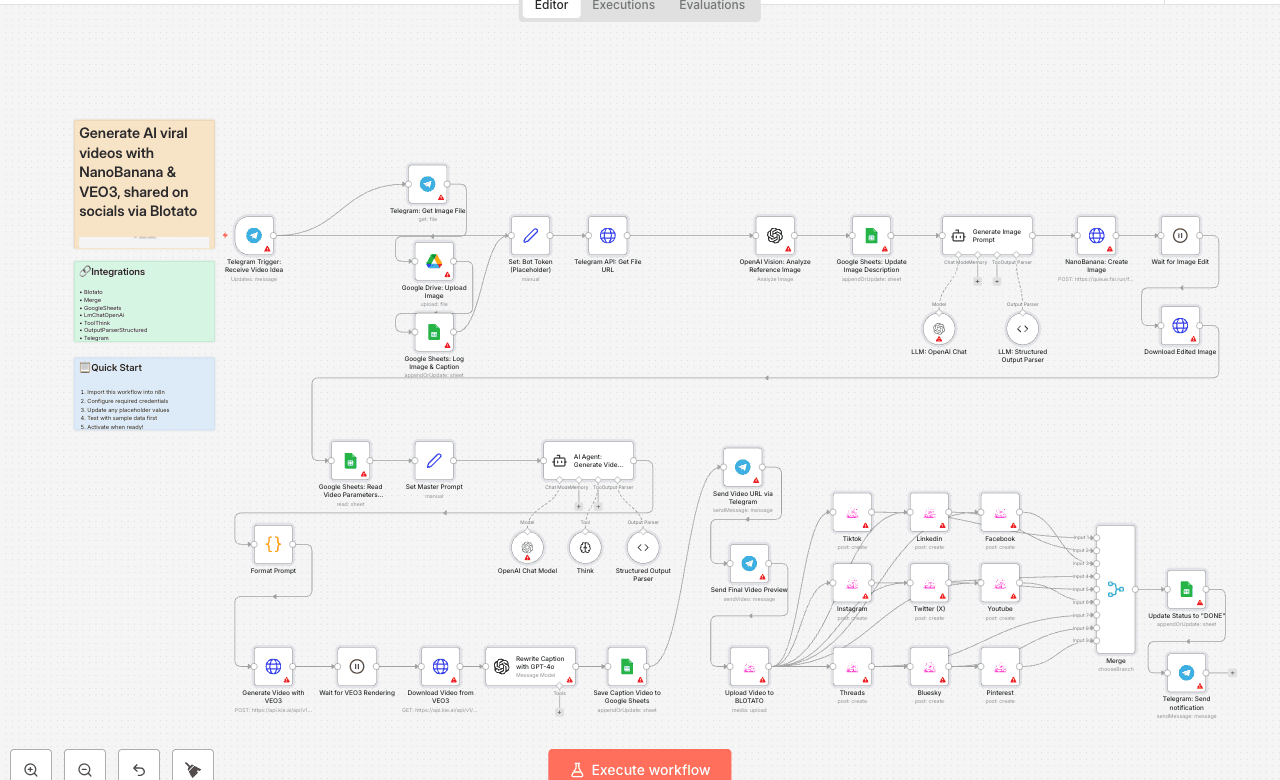Click the undo arrow canvas control button
Viewport: 1280px width, 780px height.
[x=139, y=769]
